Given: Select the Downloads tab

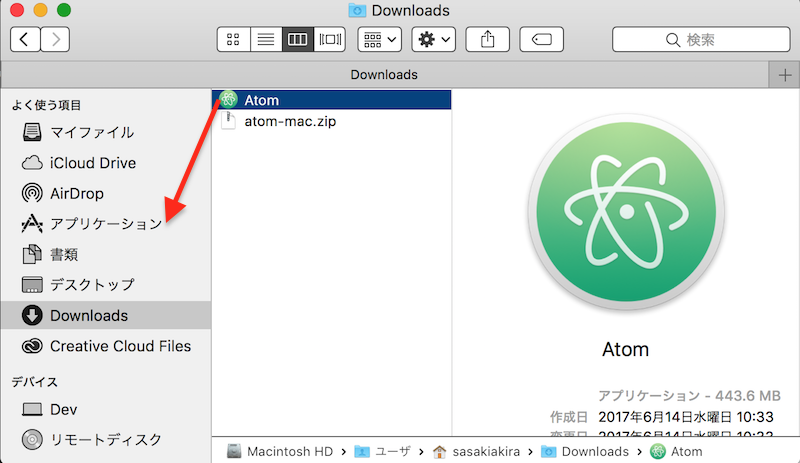Looking at the screenshot, I should tap(384, 75).
